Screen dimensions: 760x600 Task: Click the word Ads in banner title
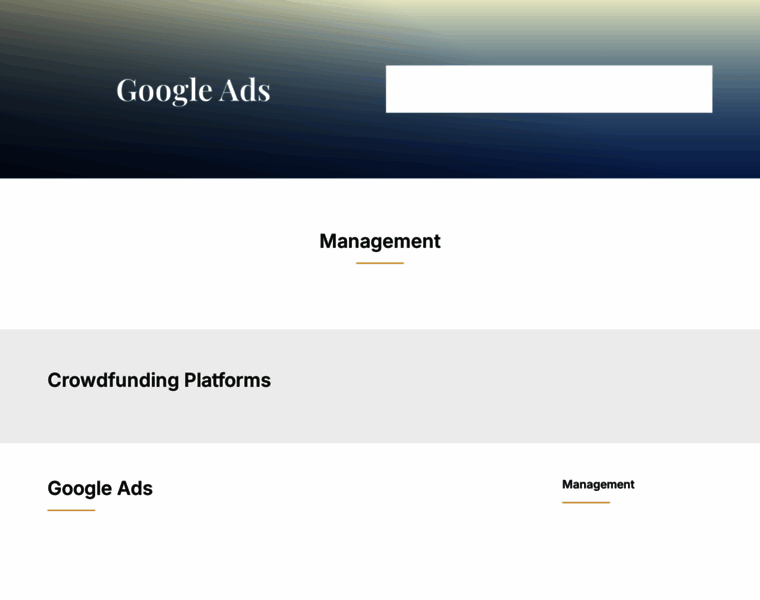(246, 90)
